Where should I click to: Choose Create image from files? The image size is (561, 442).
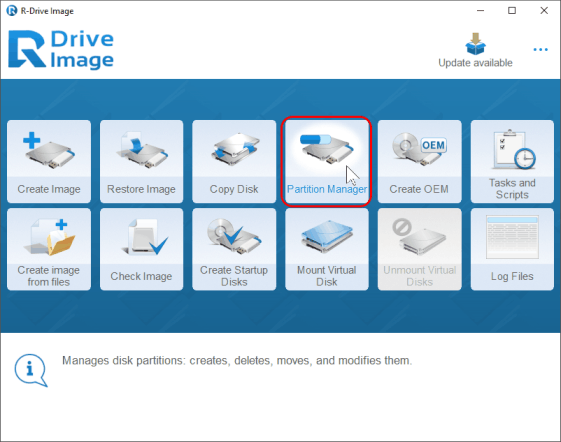tap(49, 249)
